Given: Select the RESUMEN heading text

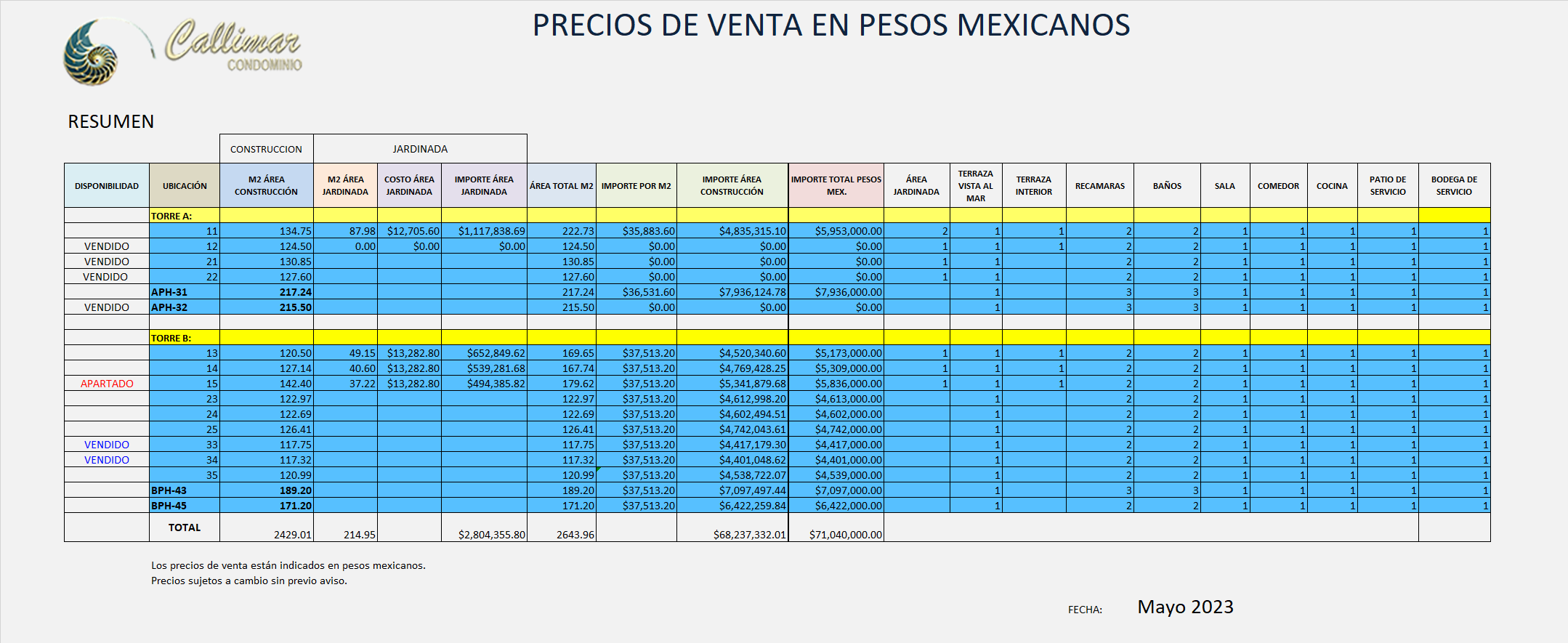Looking at the screenshot, I should point(111,121).
